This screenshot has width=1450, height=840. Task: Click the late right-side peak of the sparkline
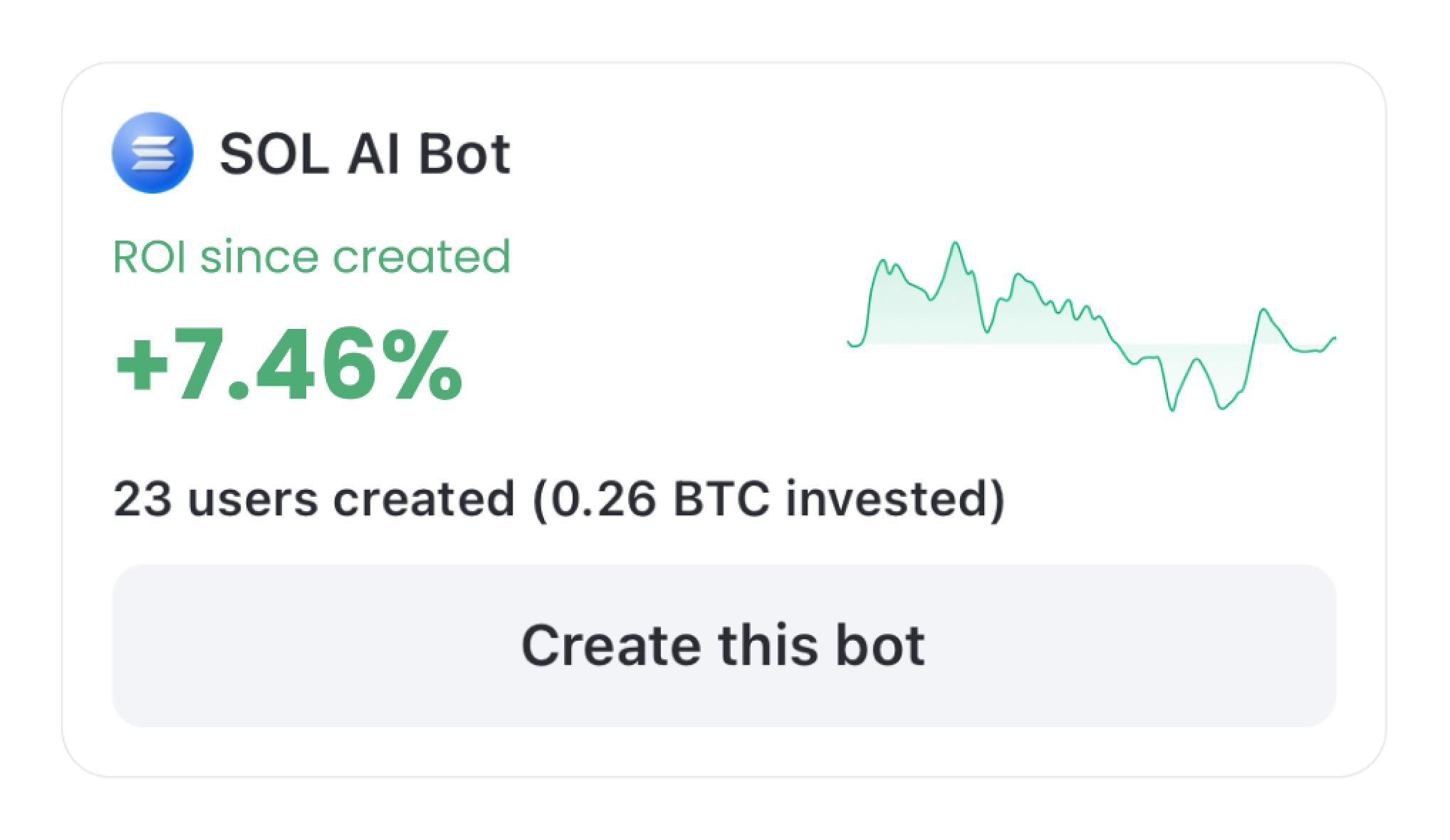1263,310
